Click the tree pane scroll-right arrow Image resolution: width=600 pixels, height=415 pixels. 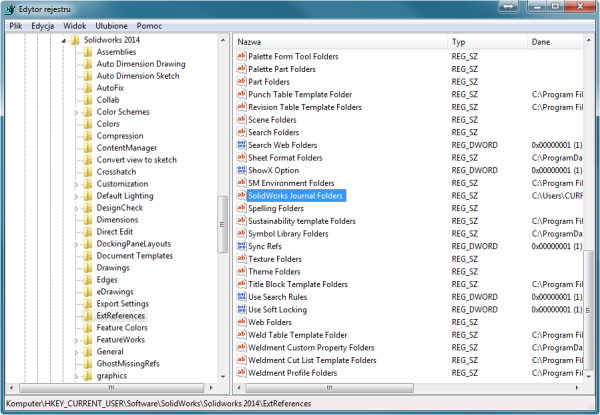point(210,388)
